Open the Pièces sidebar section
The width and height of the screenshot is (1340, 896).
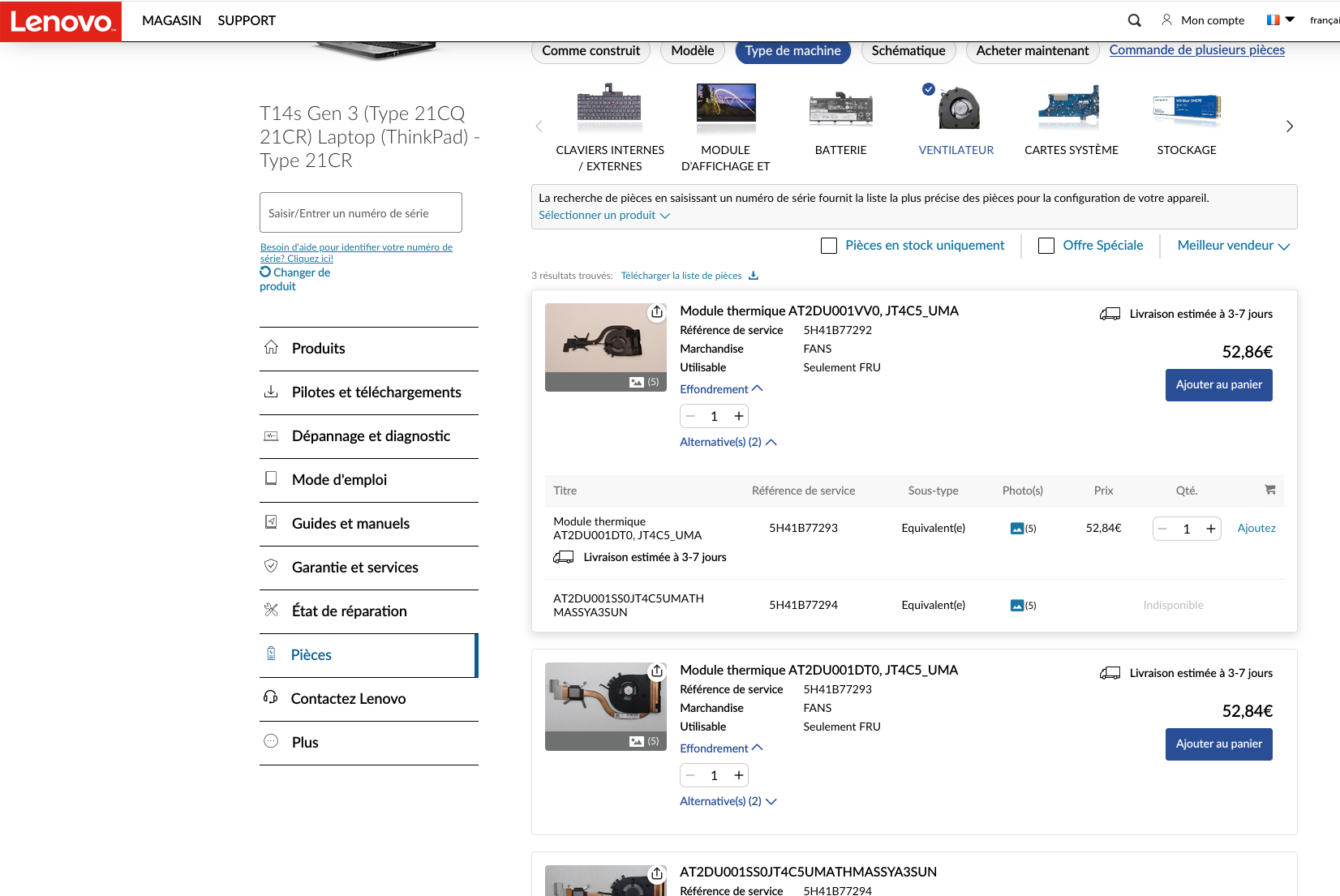click(x=369, y=655)
